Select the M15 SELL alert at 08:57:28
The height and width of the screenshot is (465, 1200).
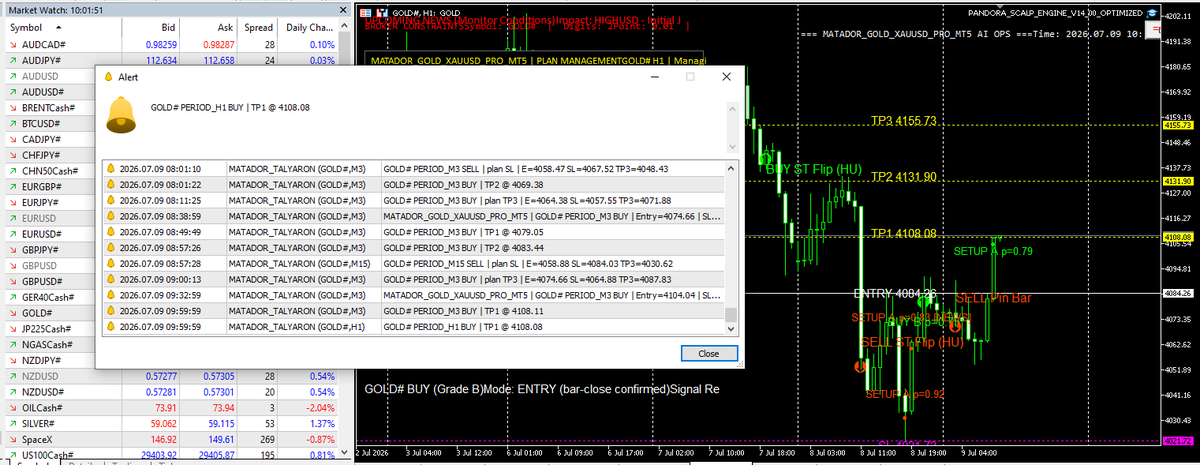coord(414,263)
